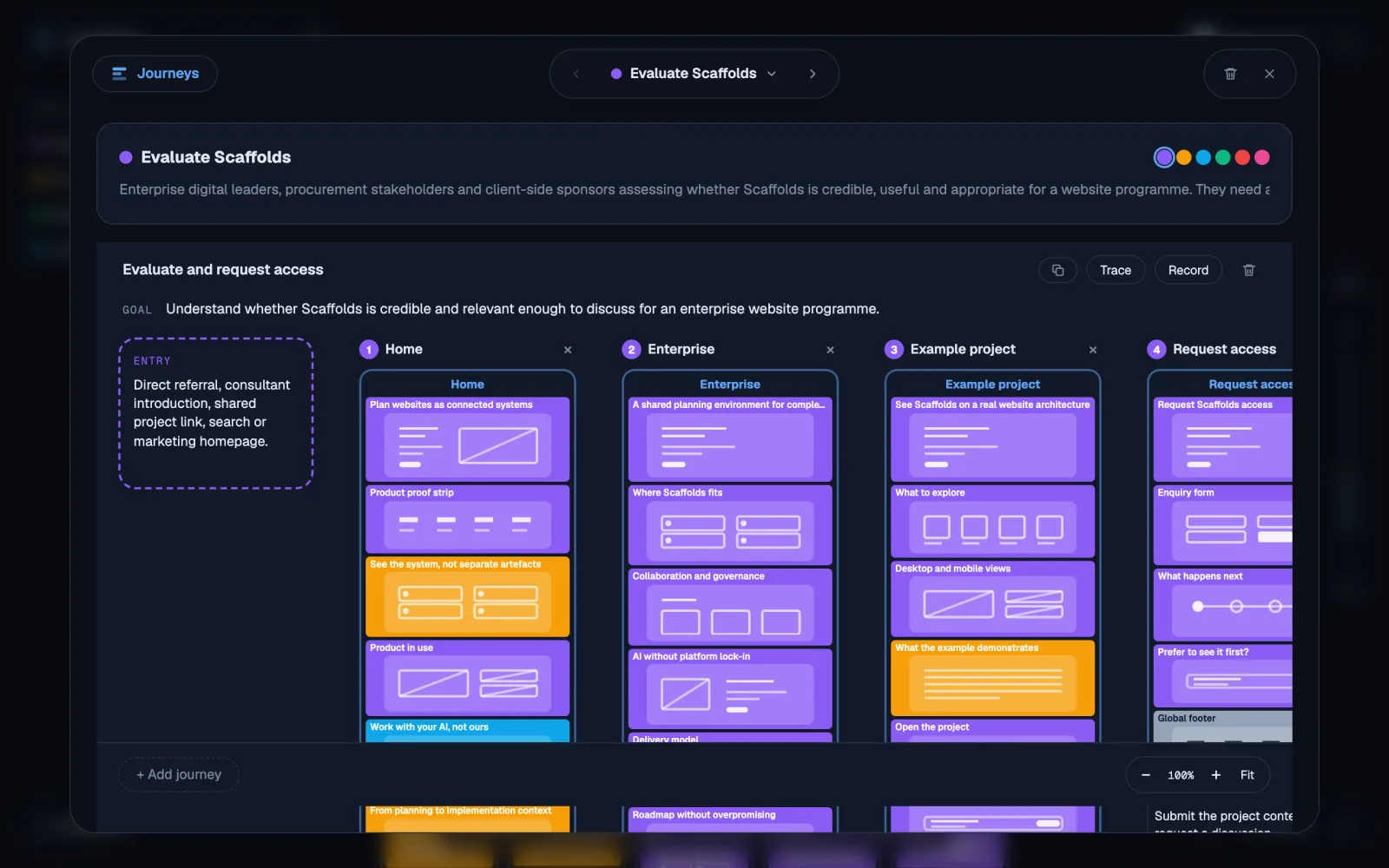Image resolution: width=1389 pixels, height=868 pixels.
Task: Zoom out with the minus icon
Action: point(1146,775)
